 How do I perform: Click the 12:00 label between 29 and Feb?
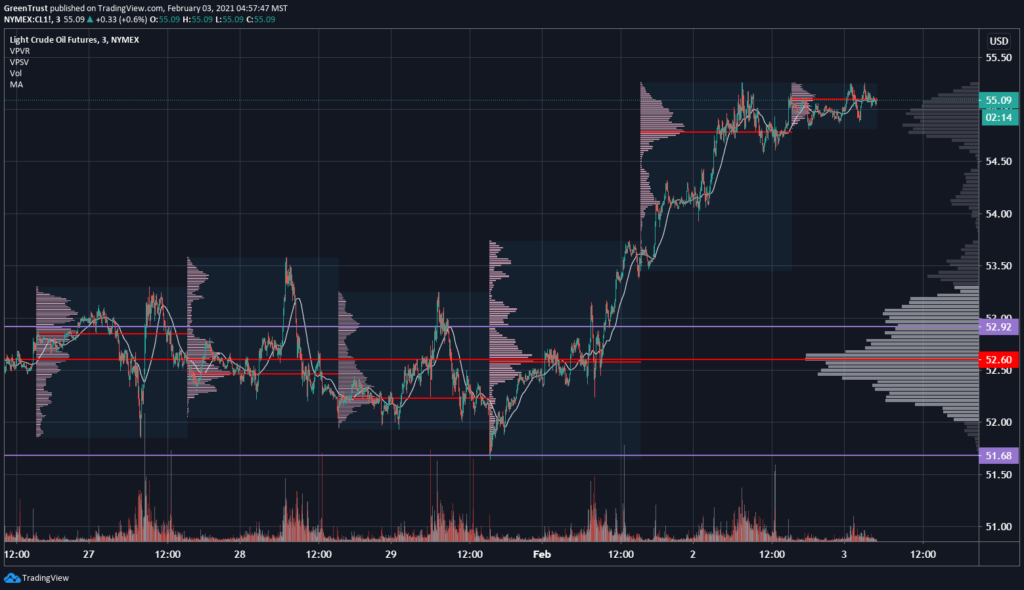click(470, 554)
